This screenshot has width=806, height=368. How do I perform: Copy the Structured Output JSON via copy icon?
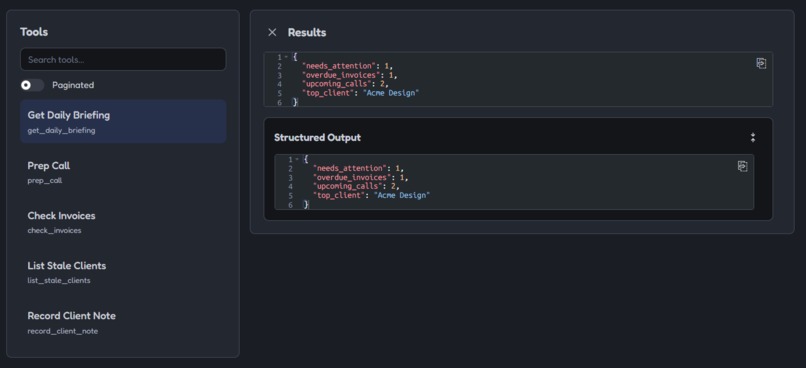coord(742,166)
